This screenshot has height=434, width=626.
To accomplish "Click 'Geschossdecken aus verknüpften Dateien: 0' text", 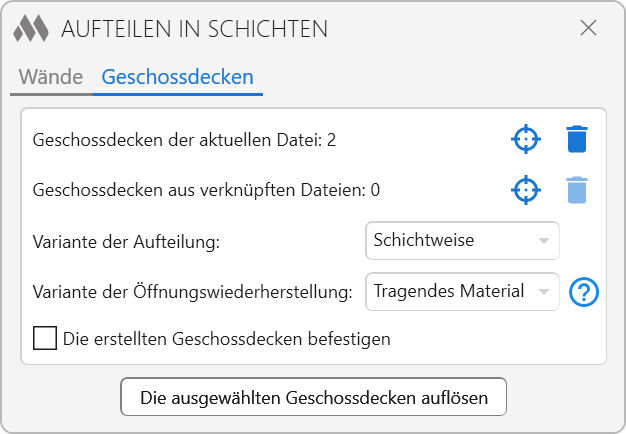I will point(206,190).
